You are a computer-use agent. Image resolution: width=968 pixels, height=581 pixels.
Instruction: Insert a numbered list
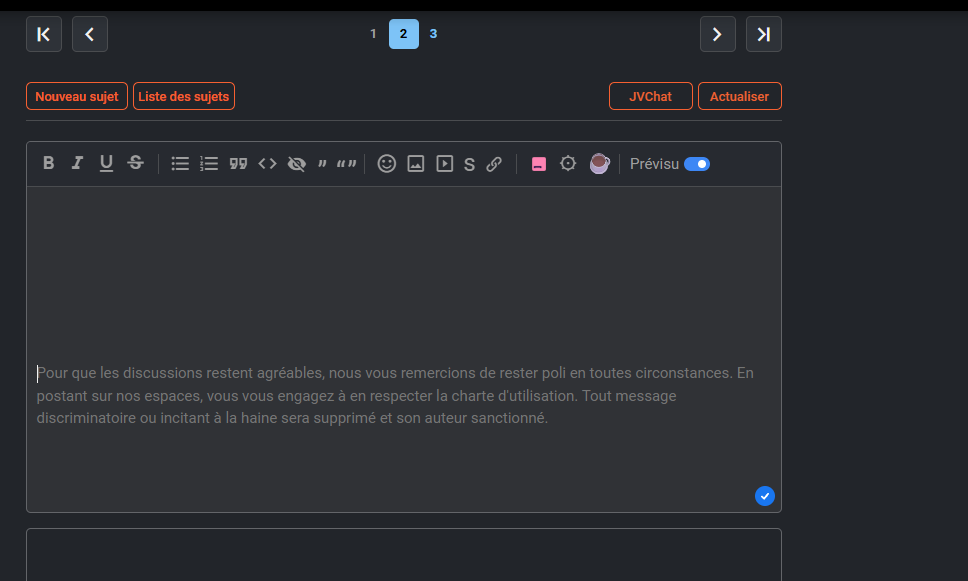[209, 164]
